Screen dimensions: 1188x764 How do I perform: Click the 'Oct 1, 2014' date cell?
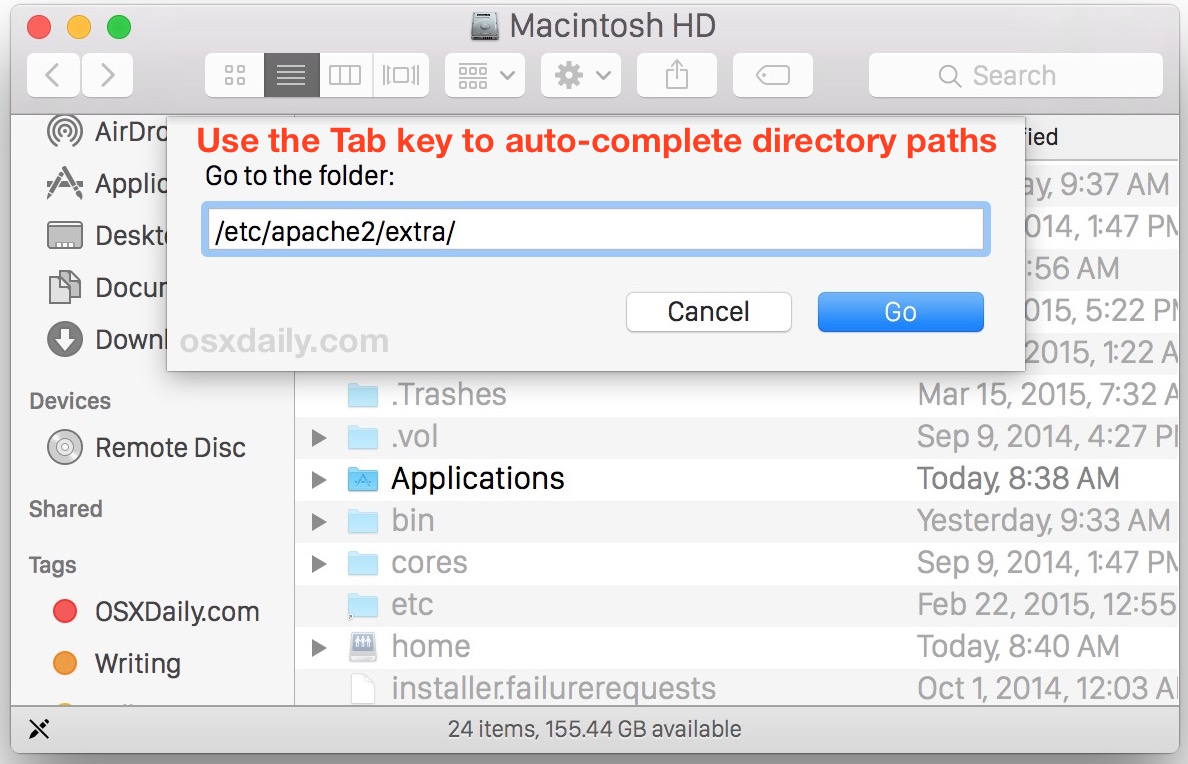pyautogui.click(x=1047, y=688)
